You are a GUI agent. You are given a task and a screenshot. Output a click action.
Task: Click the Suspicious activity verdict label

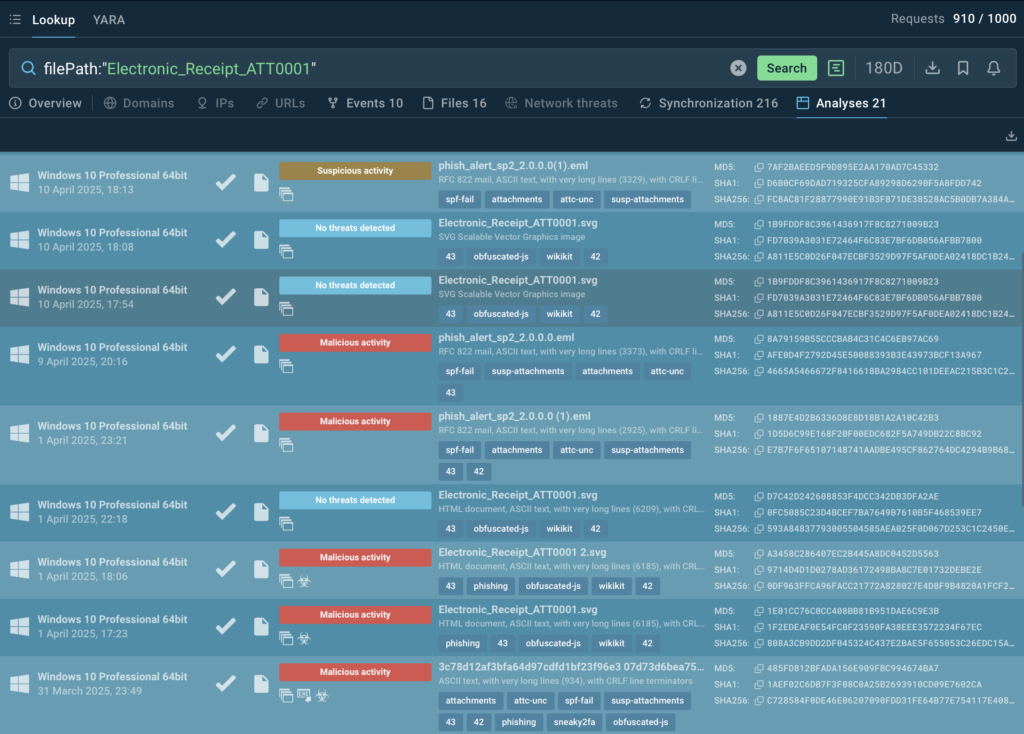click(355, 171)
